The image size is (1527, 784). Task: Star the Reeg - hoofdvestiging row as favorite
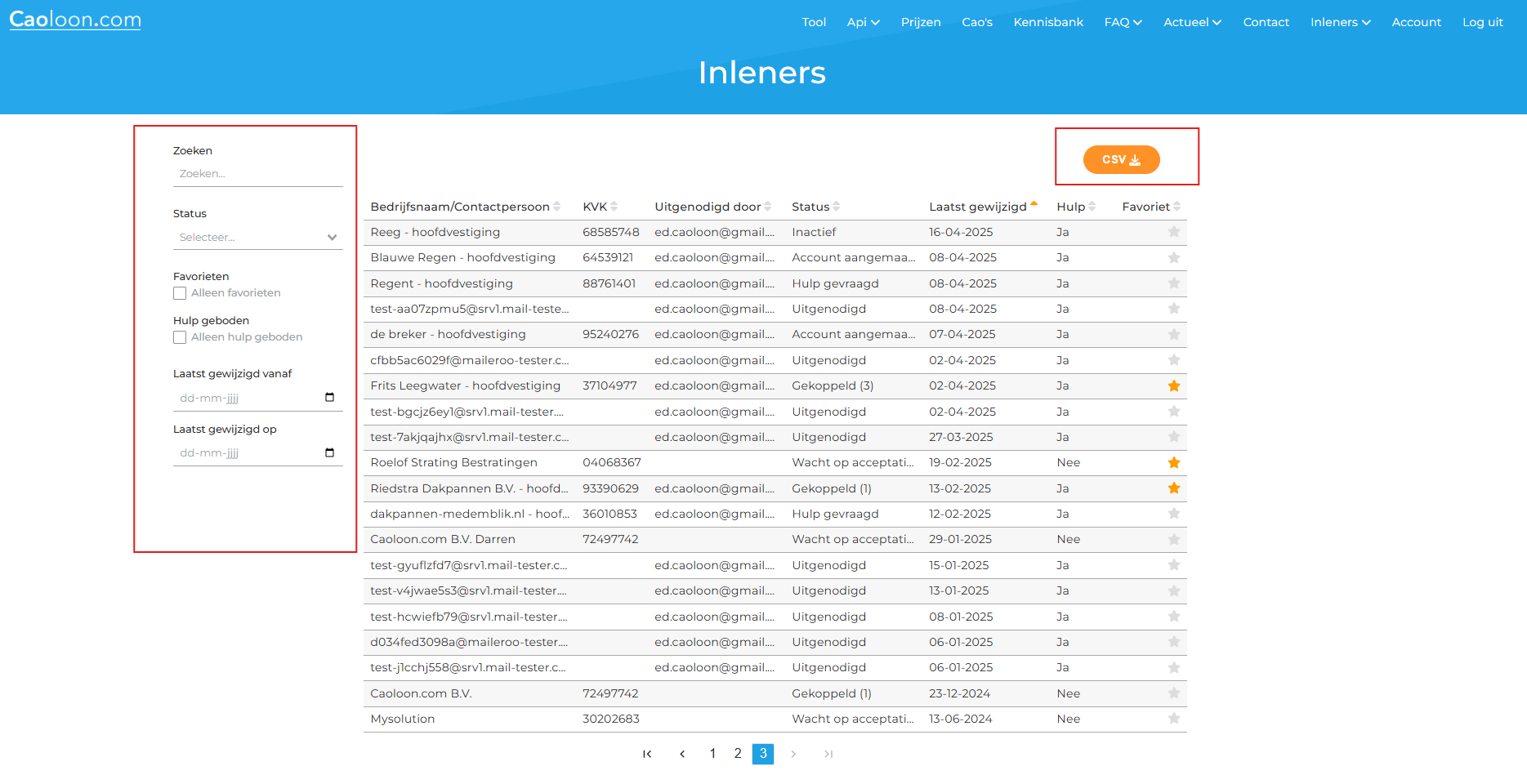coord(1173,232)
